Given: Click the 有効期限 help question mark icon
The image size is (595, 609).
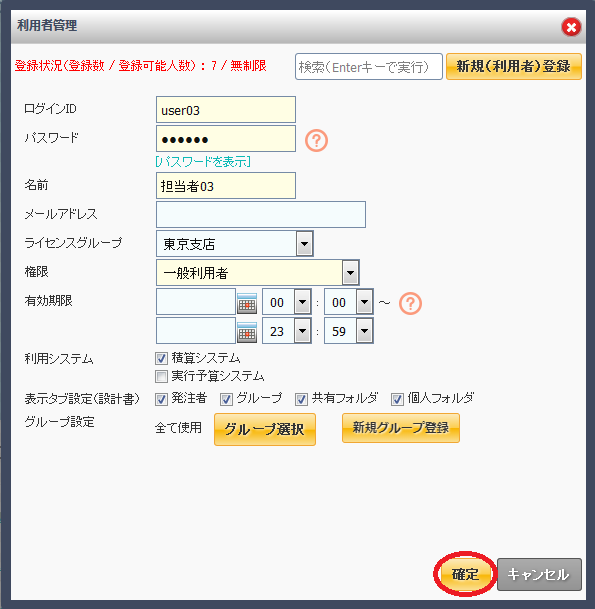Looking at the screenshot, I should (x=410, y=303).
